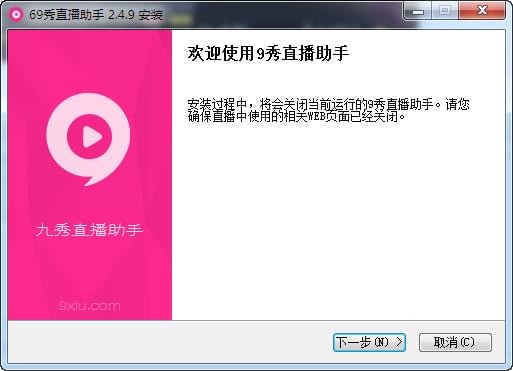Click the 9xiu.com text at panel bottom
Viewport: 513px width, 371px height.
[x=89, y=305]
